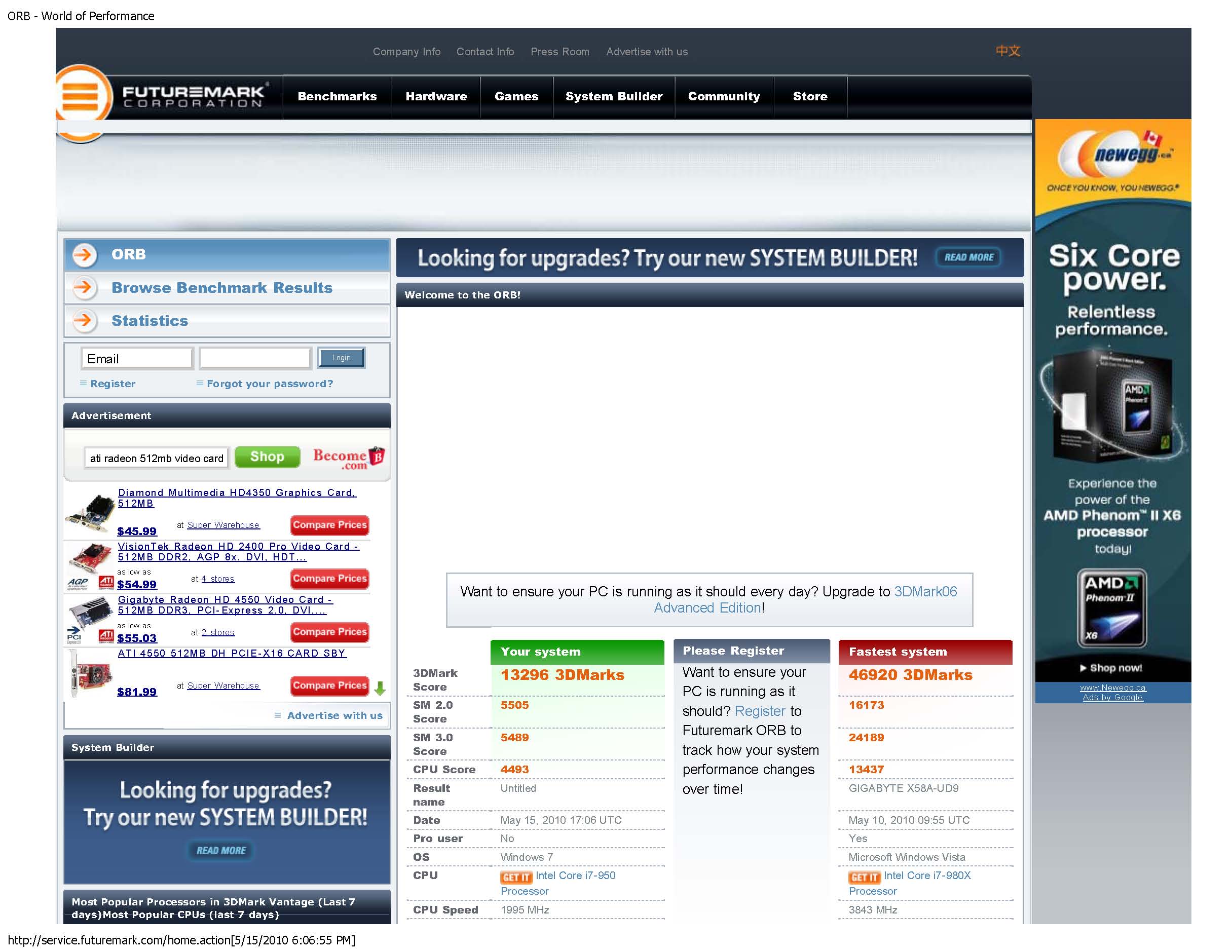Click Shop now in the AMD ad
The width and height of the screenshot is (1232, 952).
point(1111,668)
